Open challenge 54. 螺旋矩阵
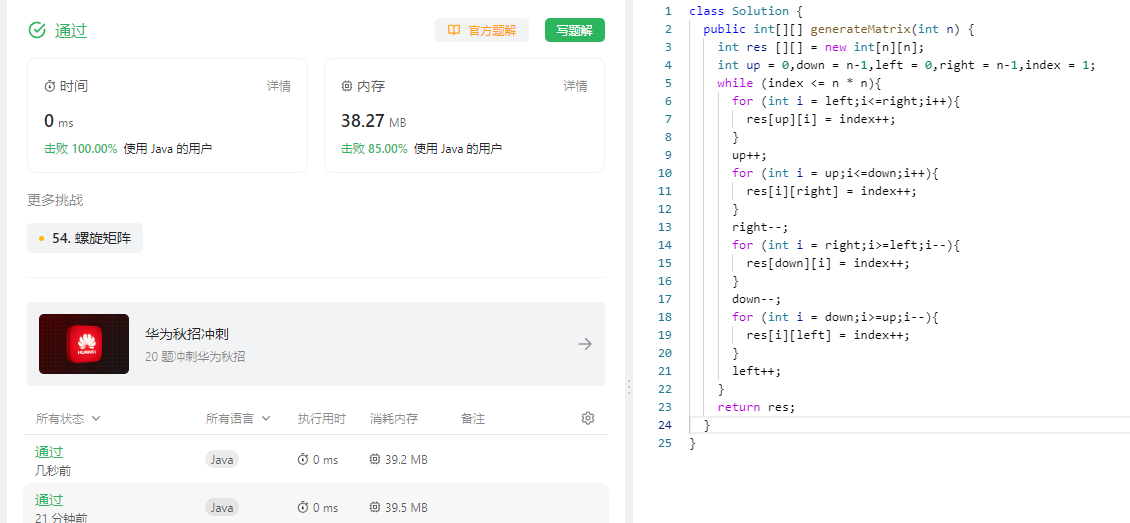The height and width of the screenshot is (523, 1130). (x=85, y=238)
